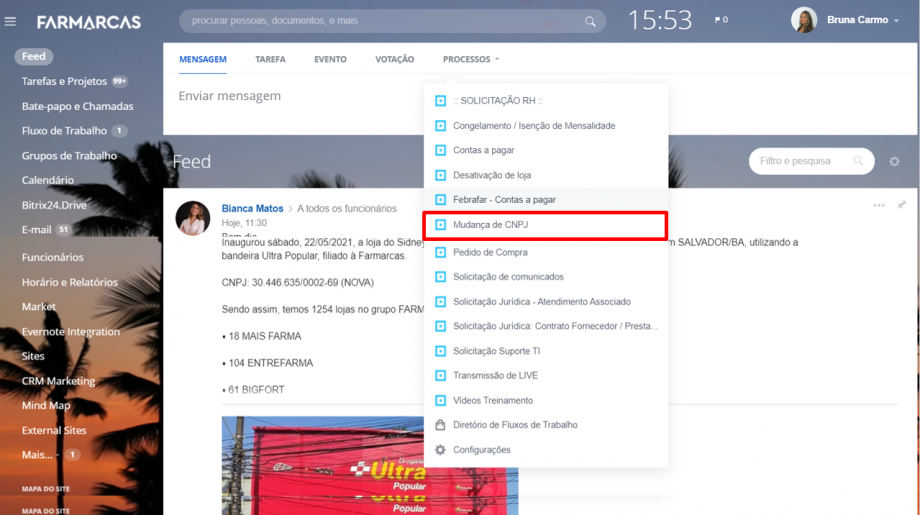Viewport: 920px width, 515px height.
Task: Expand the Processos dropdown
Action: point(470,59)
